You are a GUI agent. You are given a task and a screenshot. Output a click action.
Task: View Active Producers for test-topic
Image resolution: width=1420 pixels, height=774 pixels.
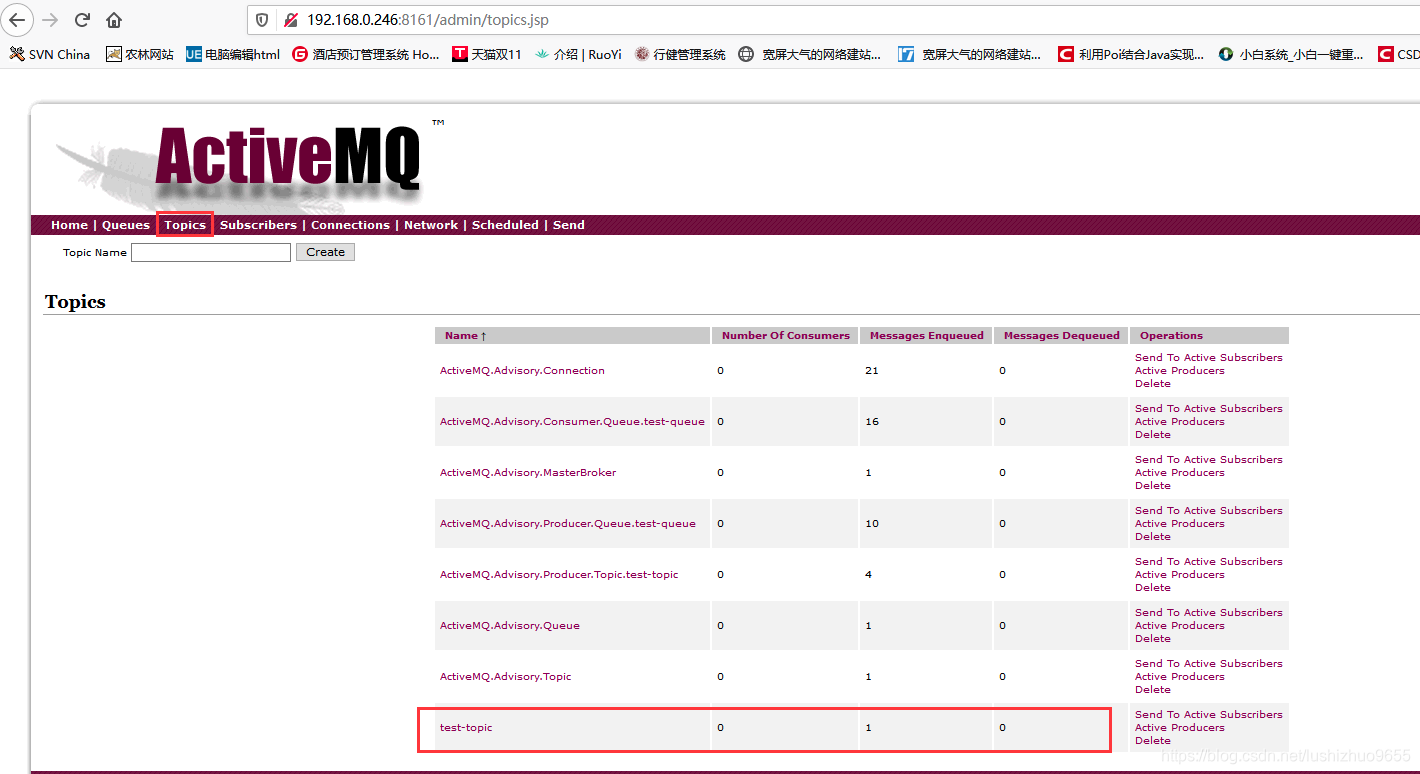pos(1180,728)
